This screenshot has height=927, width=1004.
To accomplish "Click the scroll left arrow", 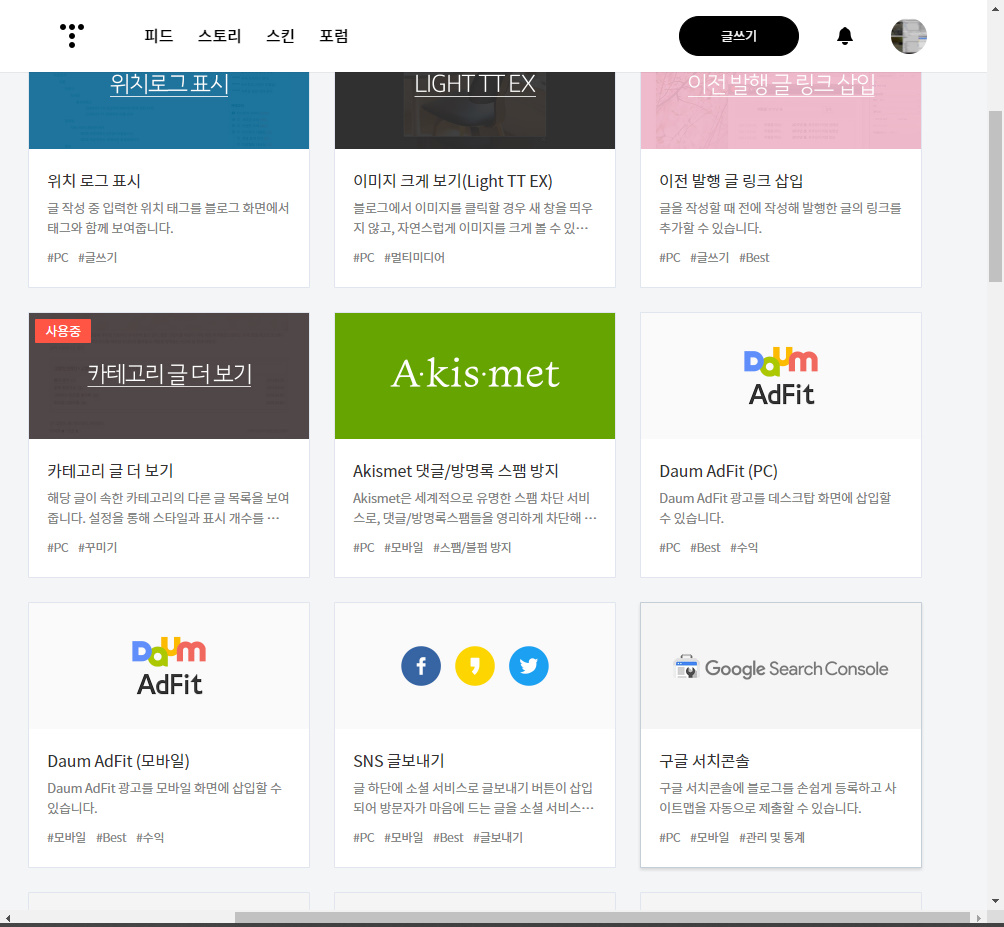I will click(7, 918).
